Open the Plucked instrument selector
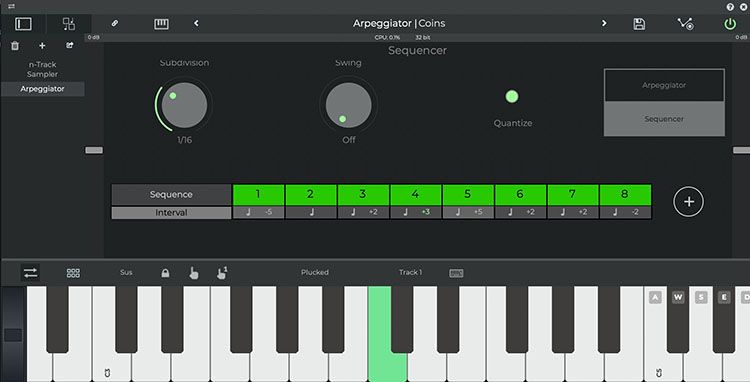 coord(315,273)
